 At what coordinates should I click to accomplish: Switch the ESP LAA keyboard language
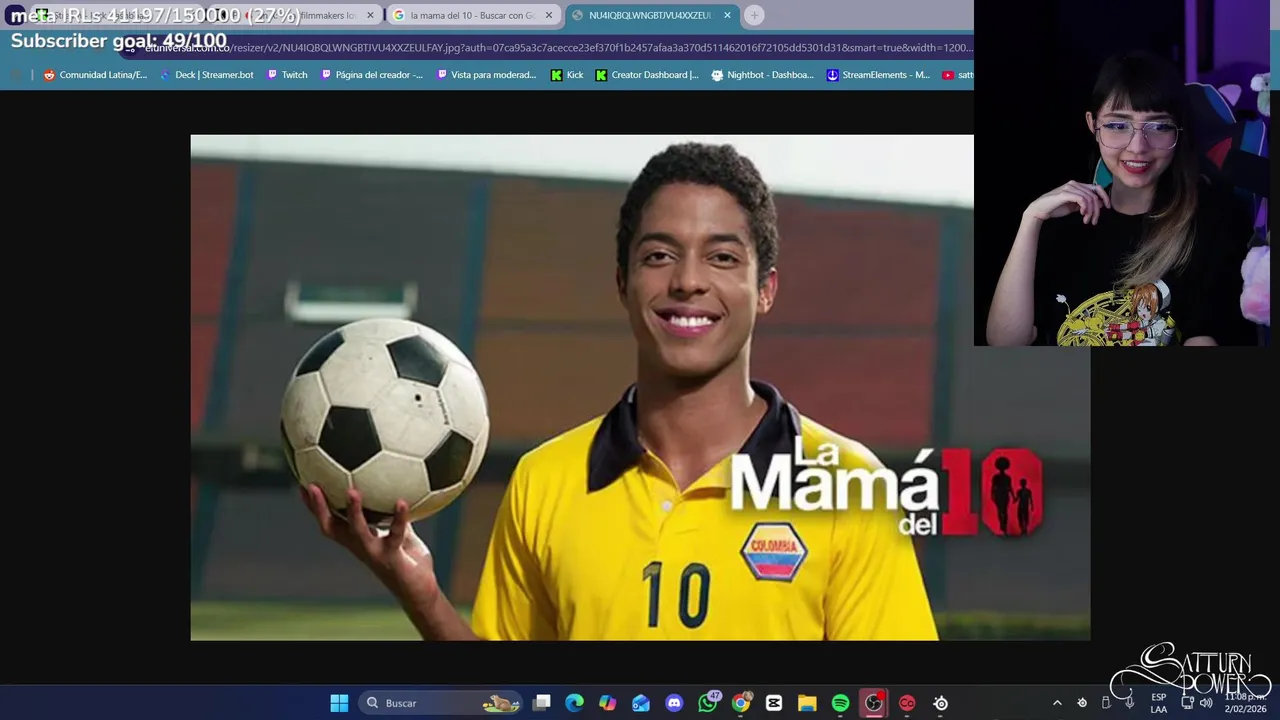[x=1158, y=703]
